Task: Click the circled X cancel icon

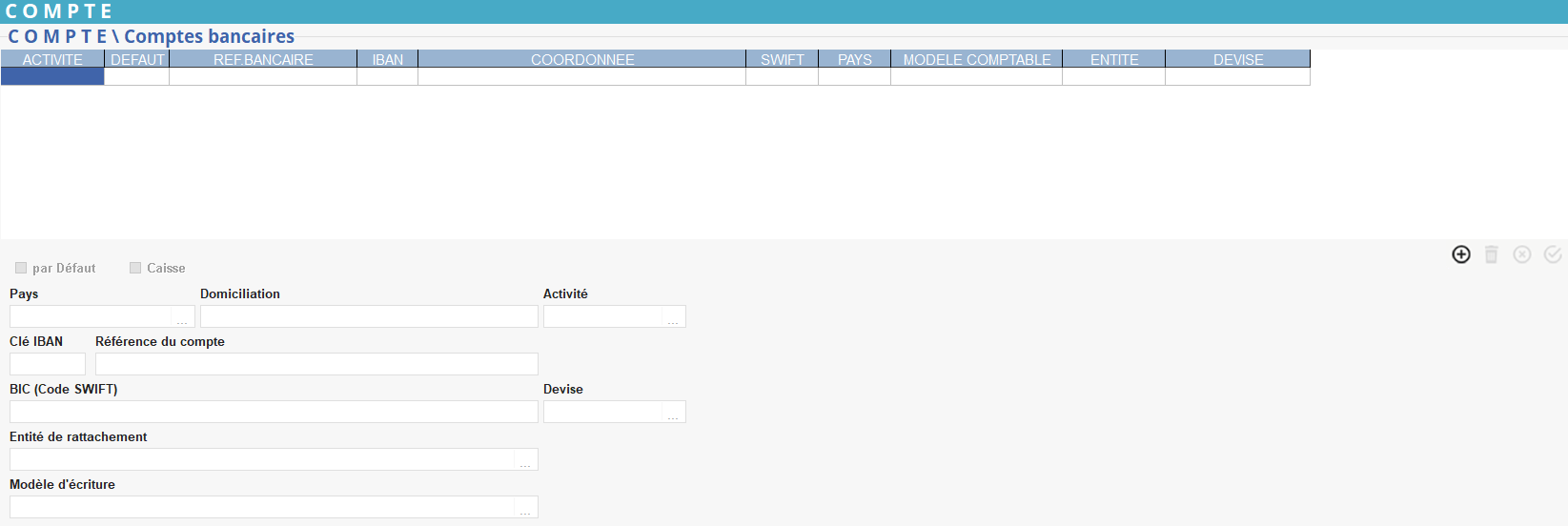Action: [x=1521, y=254]
